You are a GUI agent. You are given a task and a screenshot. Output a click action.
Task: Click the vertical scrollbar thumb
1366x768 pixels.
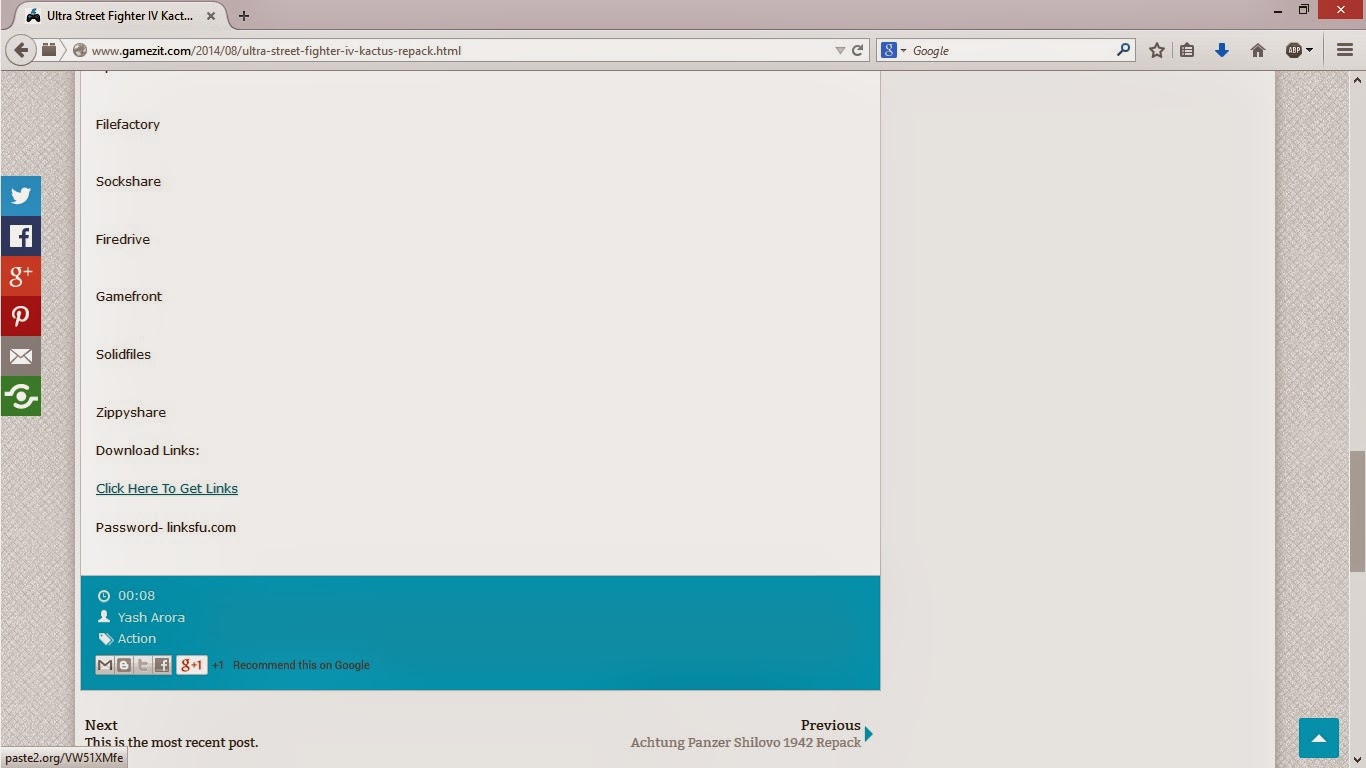pos(1357,510)
